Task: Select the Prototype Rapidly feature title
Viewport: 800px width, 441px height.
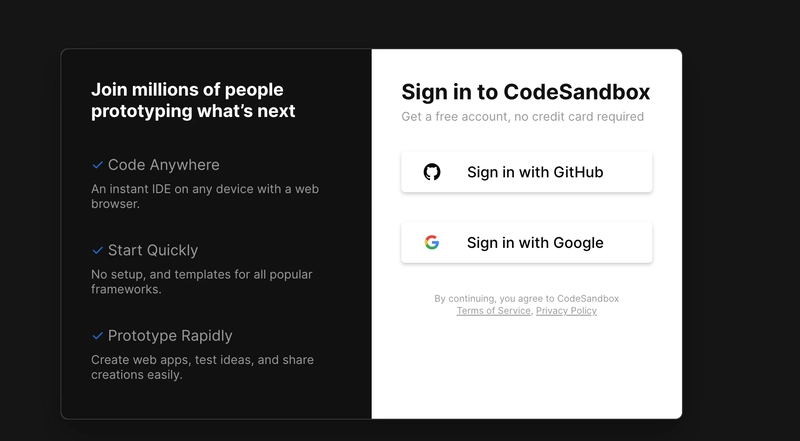Action: coord(170,336)
